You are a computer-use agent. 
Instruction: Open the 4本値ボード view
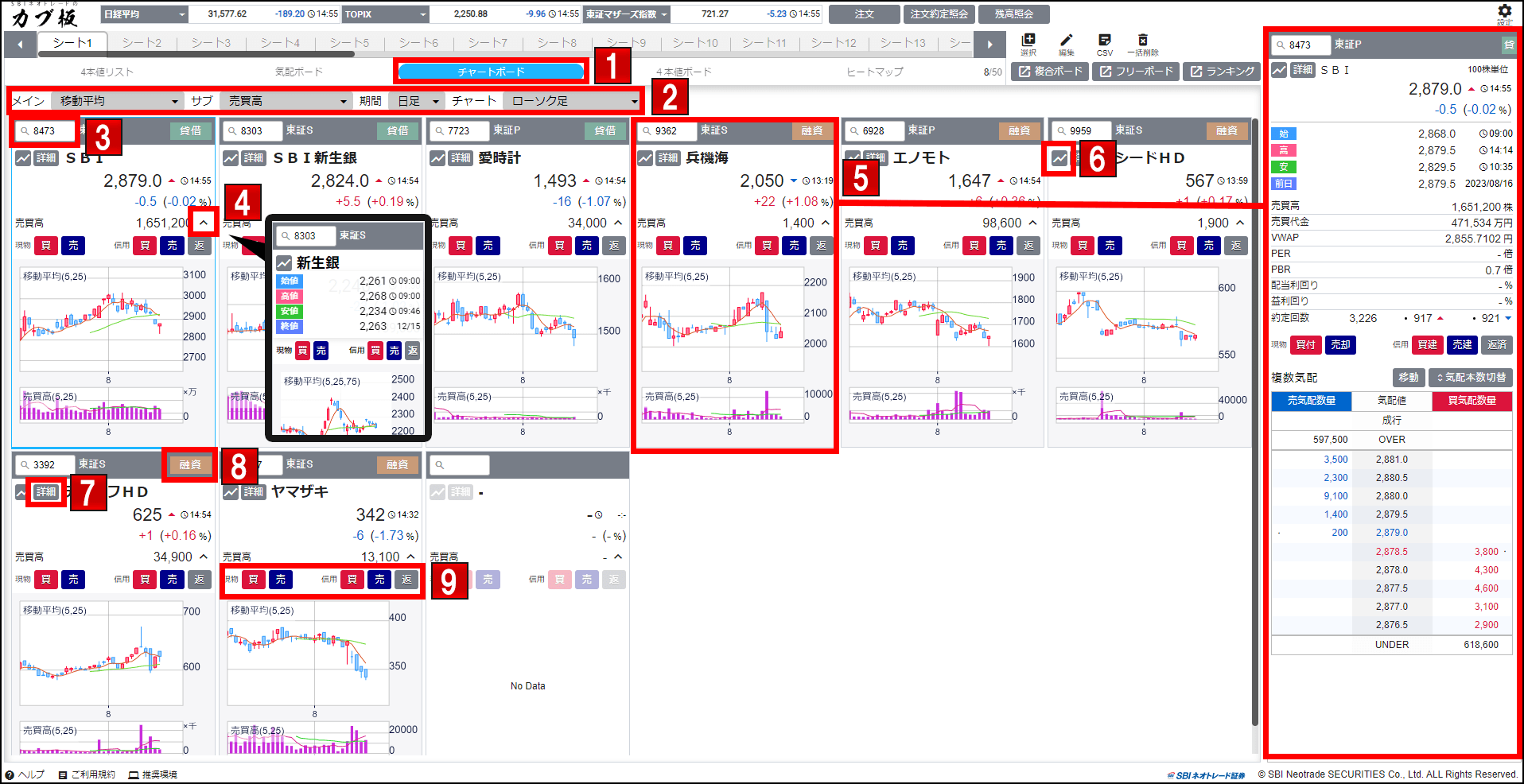(684, 72)
